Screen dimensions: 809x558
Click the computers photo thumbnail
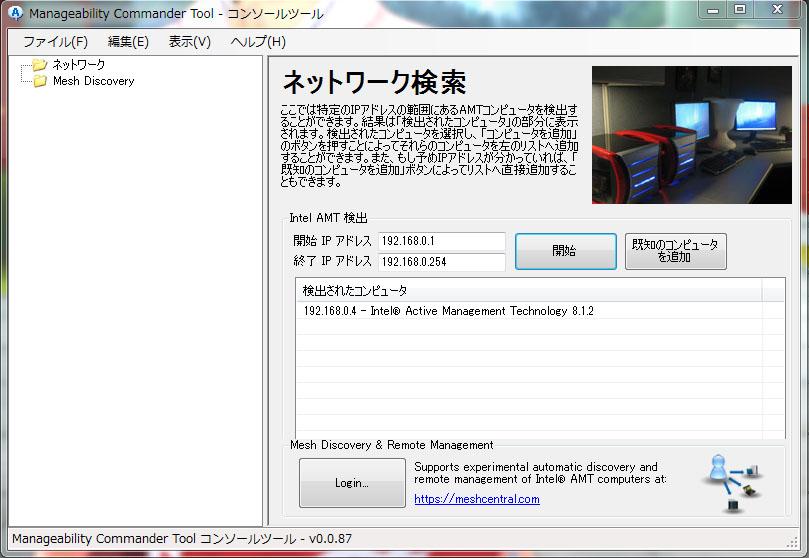coord(691,135)
